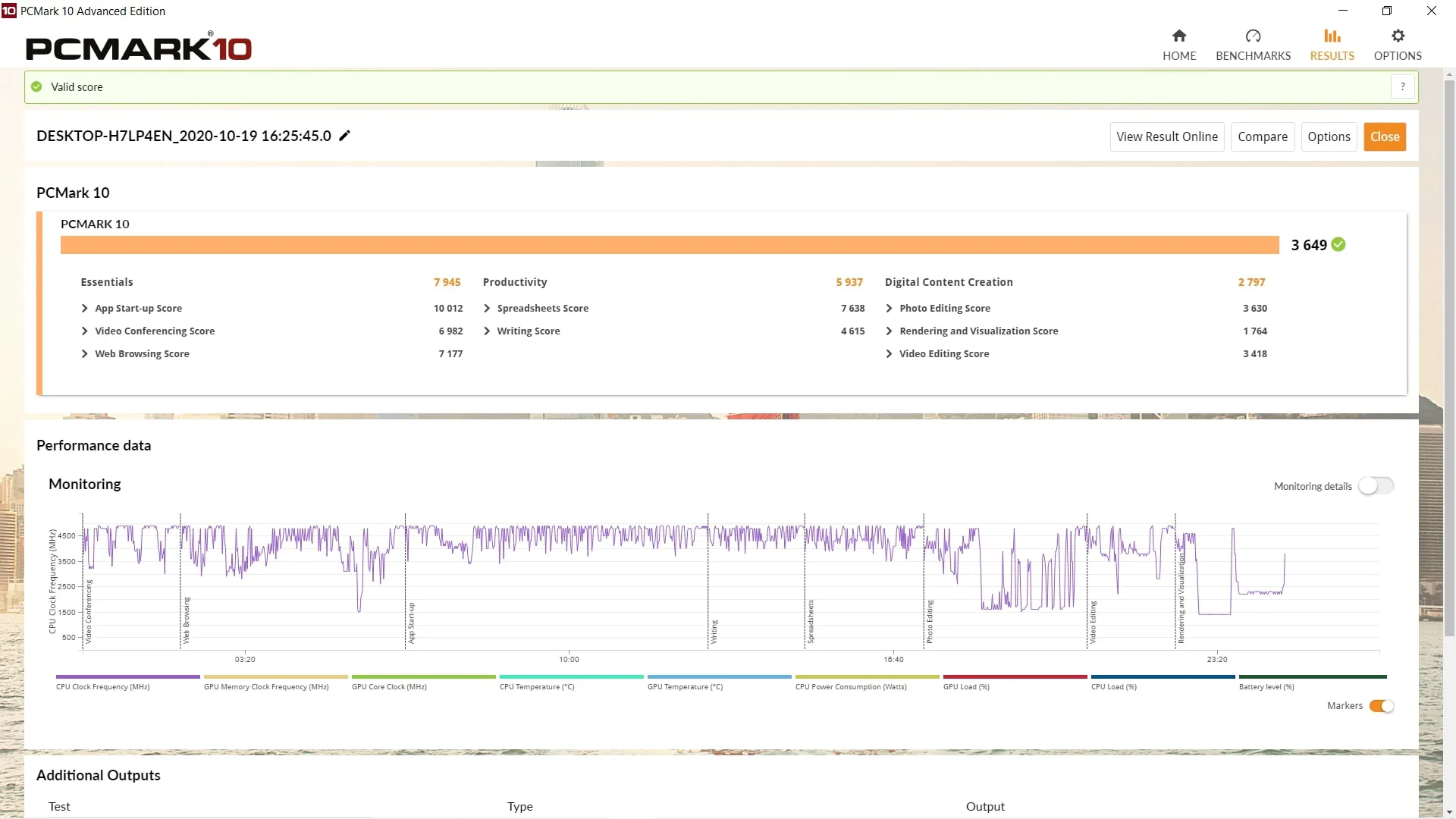Close the result with orange Close button
The height and width of the screenshot is (819, 1456).
coord(1385,136)
